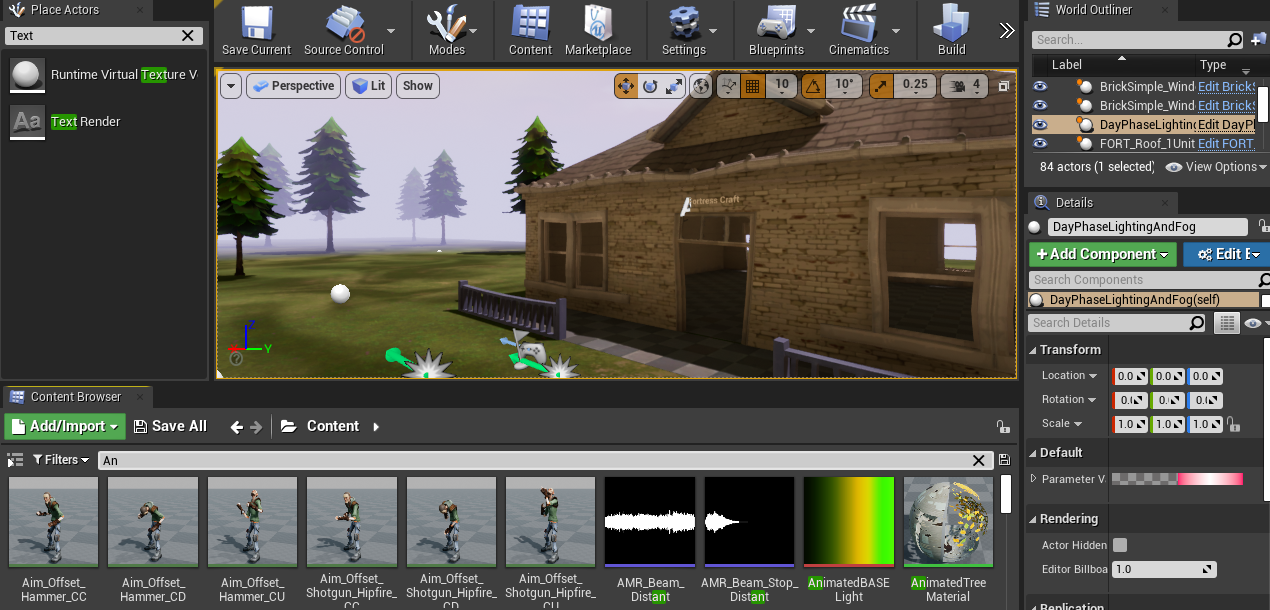Select Runtime Virtual Texture Volume actor
1270x610 pixels.
105,75
